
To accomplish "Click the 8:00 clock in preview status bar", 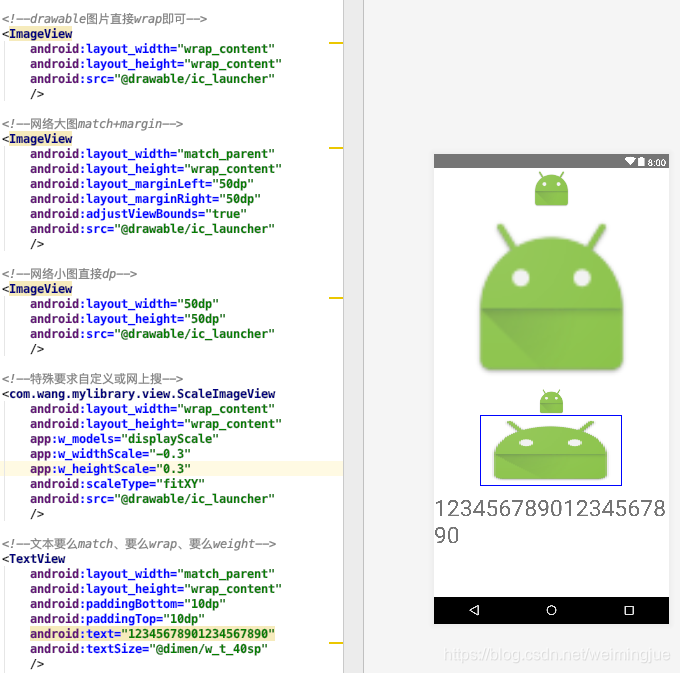I will [657, 163].
